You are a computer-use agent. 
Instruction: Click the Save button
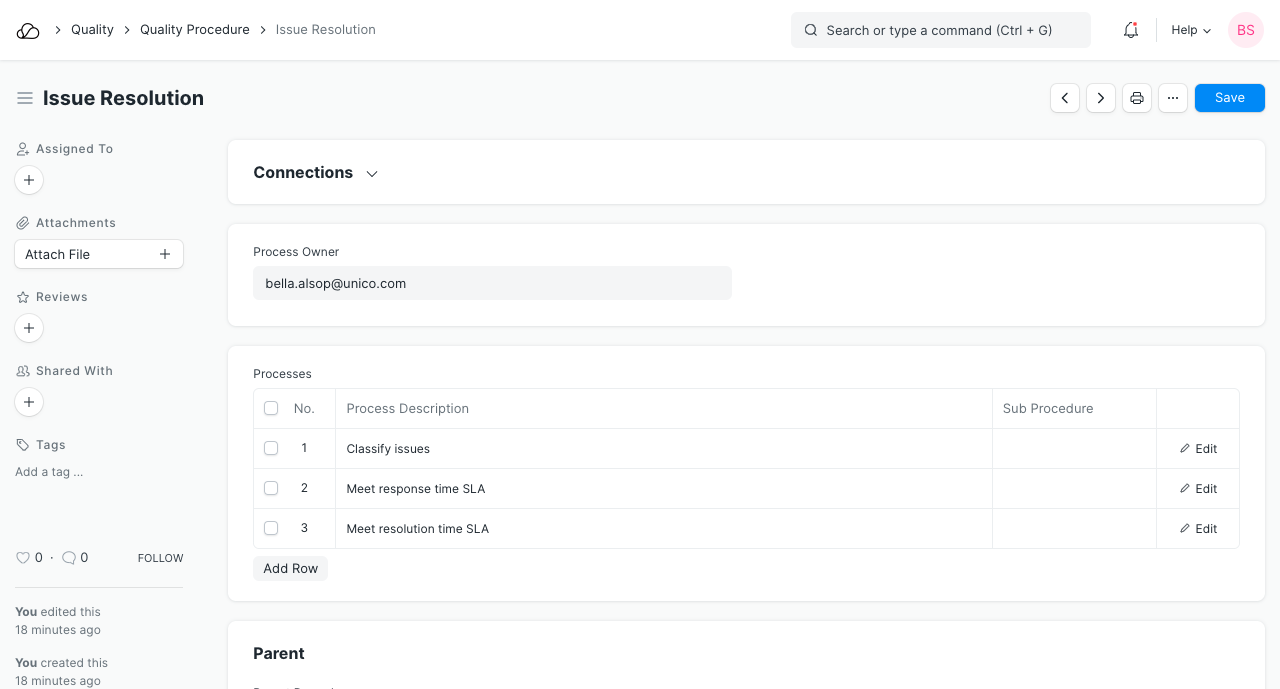tap(1229, 98)
